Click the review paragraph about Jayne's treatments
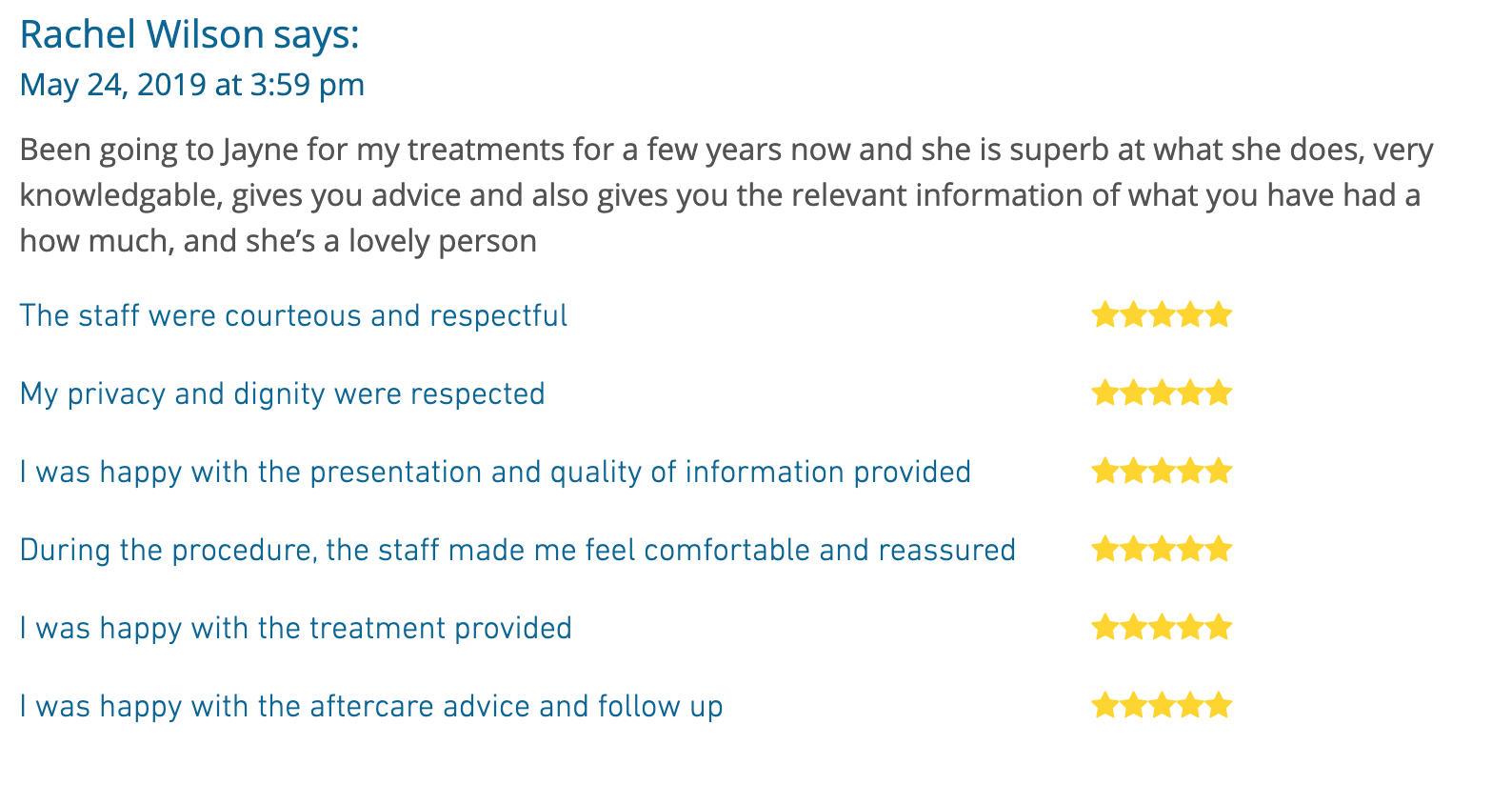 (x=726, y=195)
